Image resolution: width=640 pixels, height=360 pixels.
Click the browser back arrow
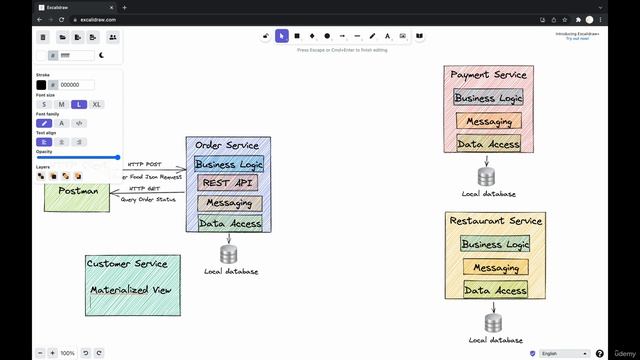point(40,20)
